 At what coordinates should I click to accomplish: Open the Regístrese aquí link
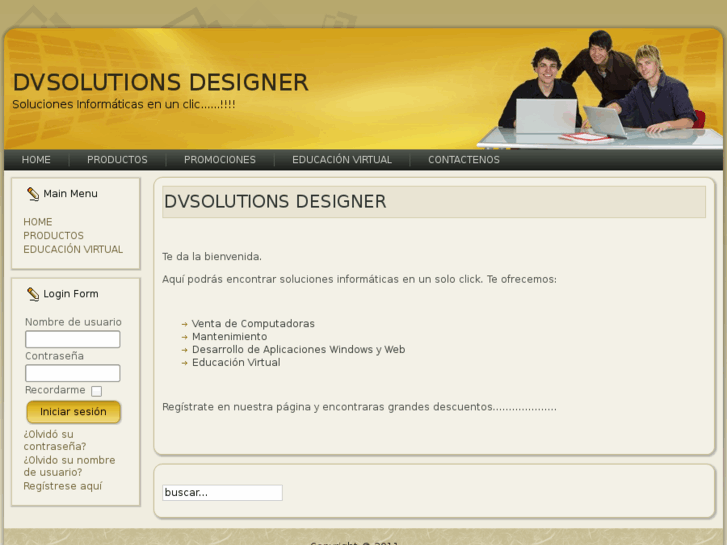coord(63,486)
